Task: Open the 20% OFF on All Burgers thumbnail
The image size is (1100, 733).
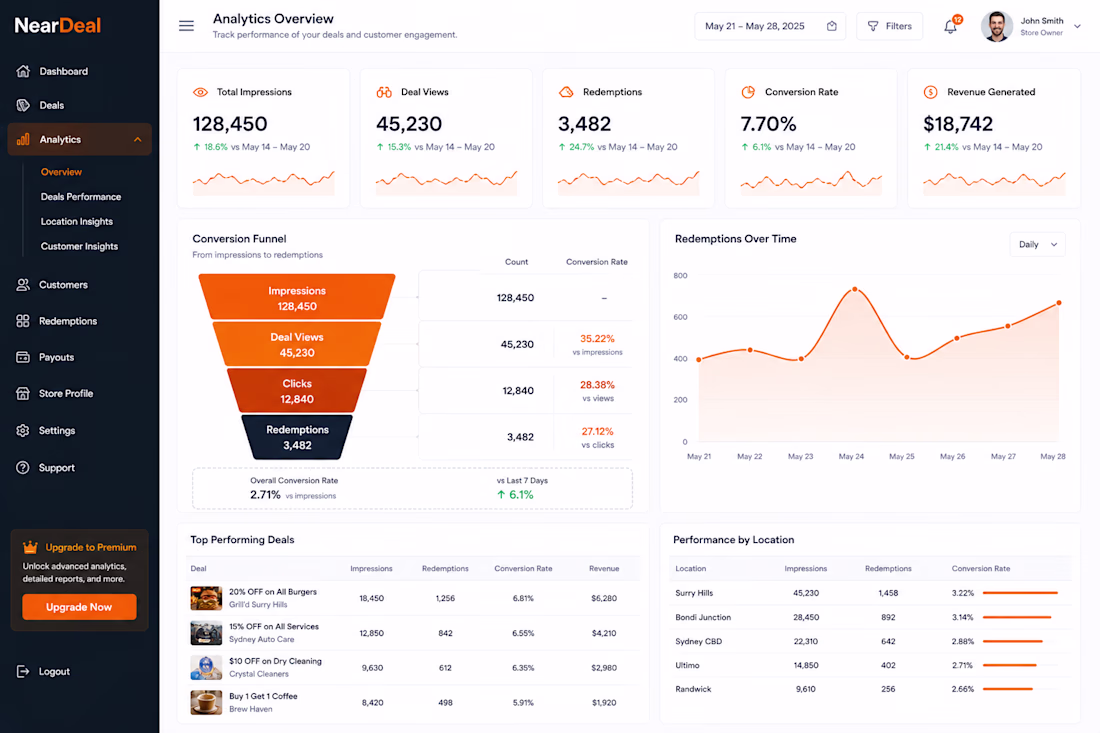Action: tap(206, 598)
